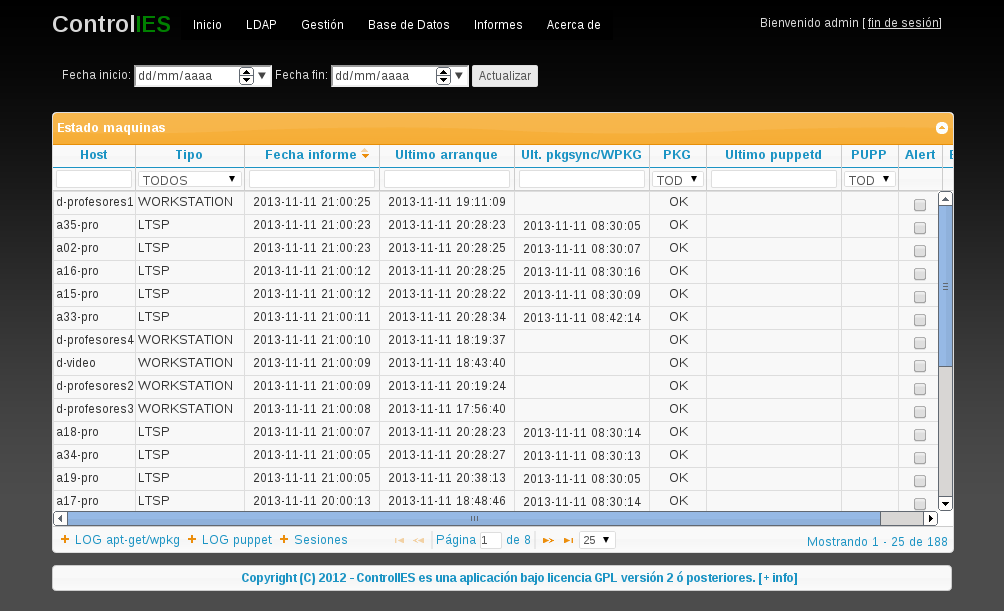Go to the previous page
This screenshot has height=611, width=1004.
[x=419, y=541]
